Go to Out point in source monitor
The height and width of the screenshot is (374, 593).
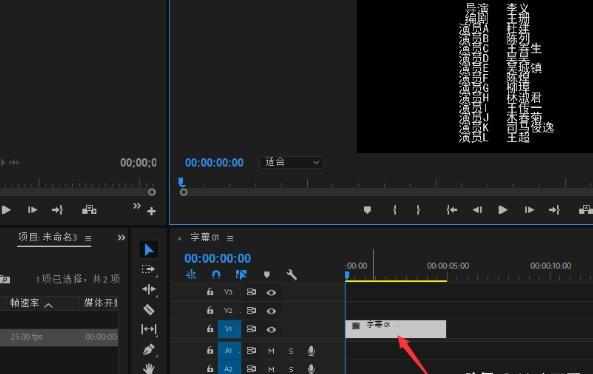click(x=57, y=210)
